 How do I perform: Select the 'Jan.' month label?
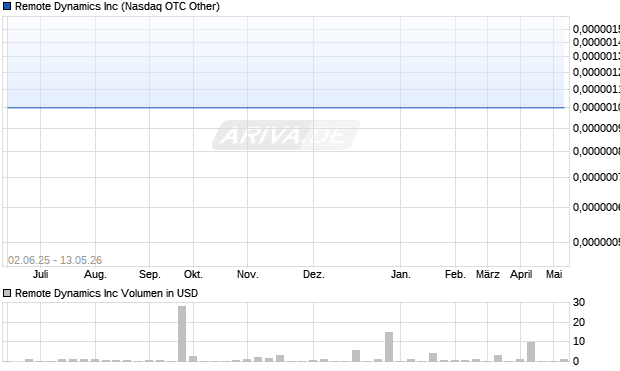pyautogui.click(x=401, y=274)
